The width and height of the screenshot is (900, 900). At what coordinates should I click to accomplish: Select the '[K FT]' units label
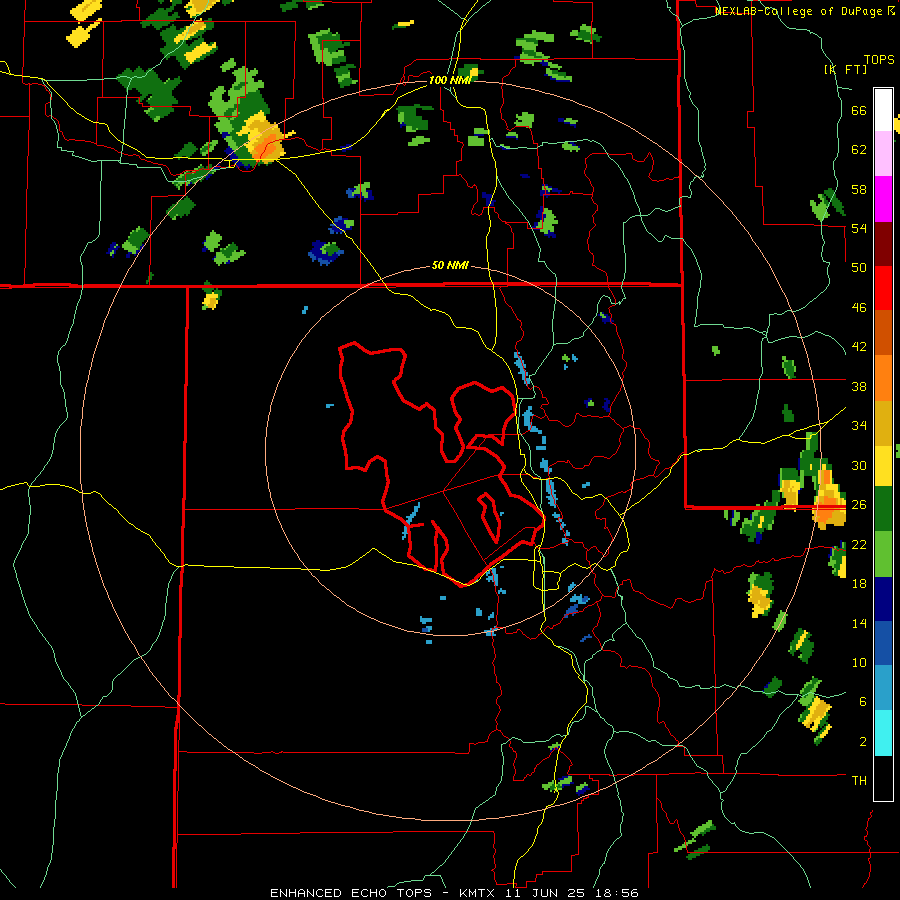(845, 69)
